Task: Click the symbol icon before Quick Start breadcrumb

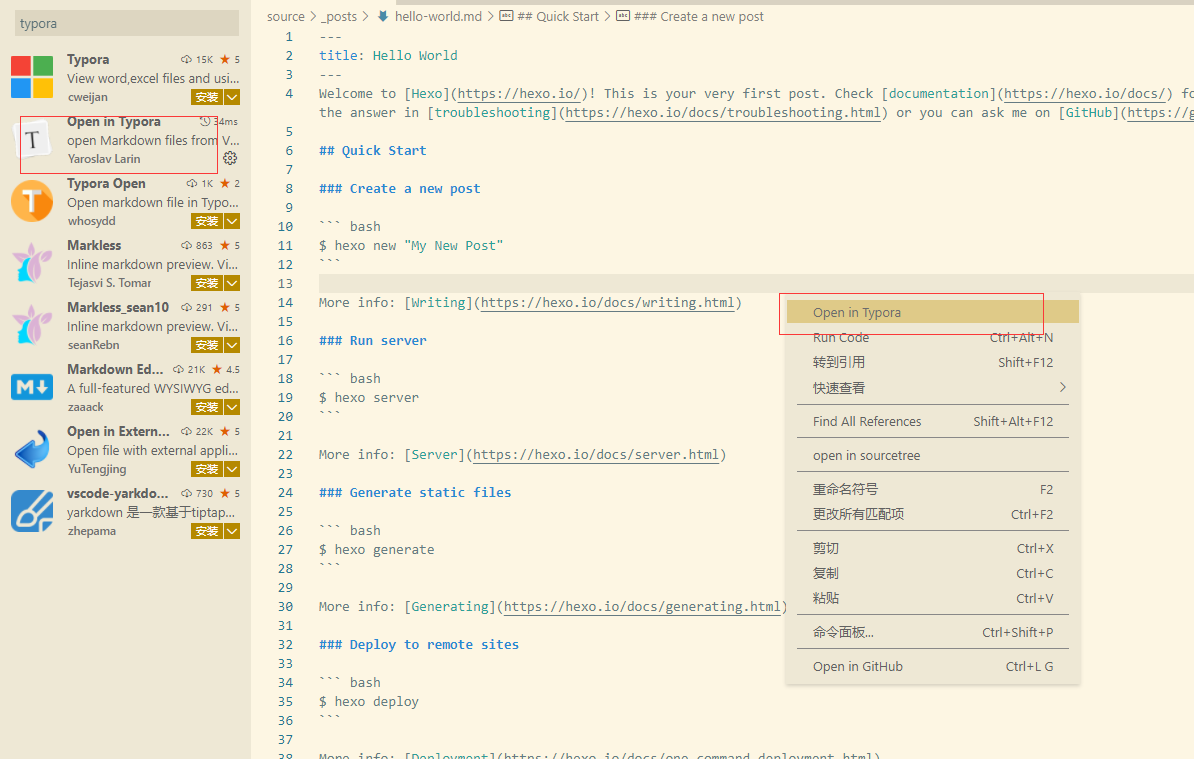Action: pyautogui.click(x=506, y=16)
